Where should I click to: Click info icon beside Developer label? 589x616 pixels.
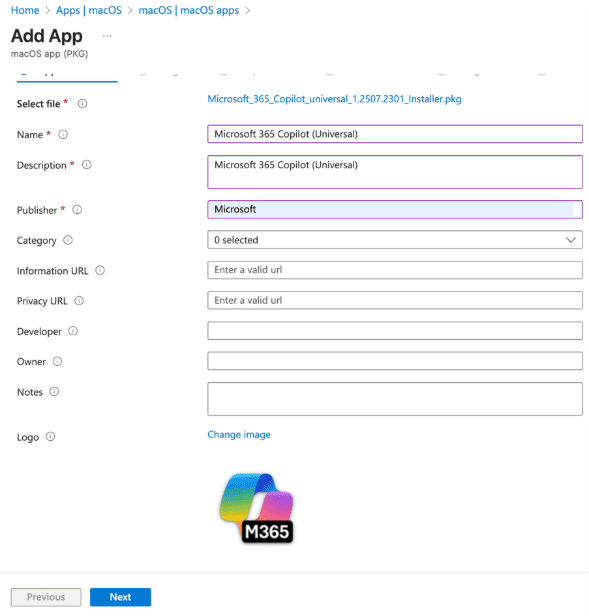pos(73,331)
